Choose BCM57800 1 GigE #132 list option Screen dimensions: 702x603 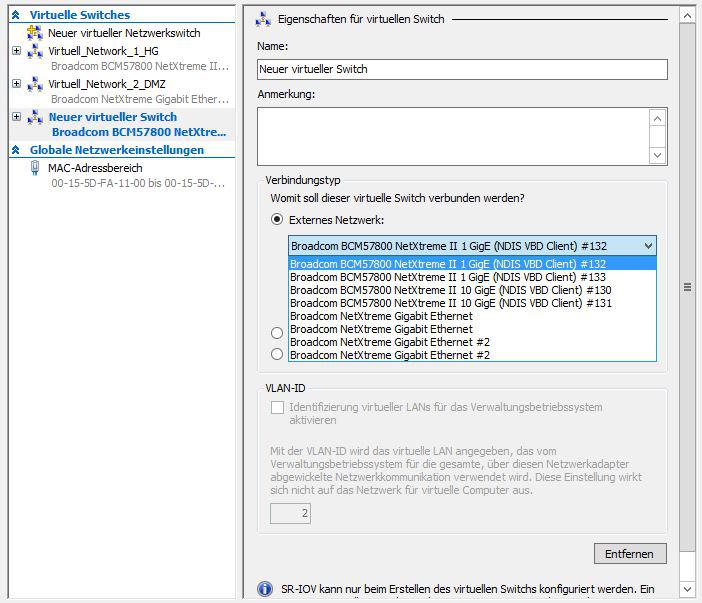[472, 264]
